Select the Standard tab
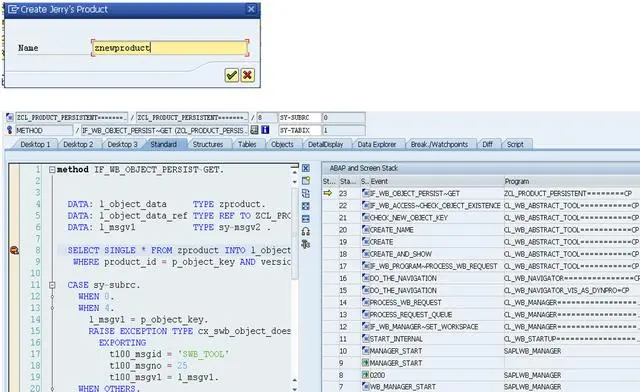 [x=164, y=144]
